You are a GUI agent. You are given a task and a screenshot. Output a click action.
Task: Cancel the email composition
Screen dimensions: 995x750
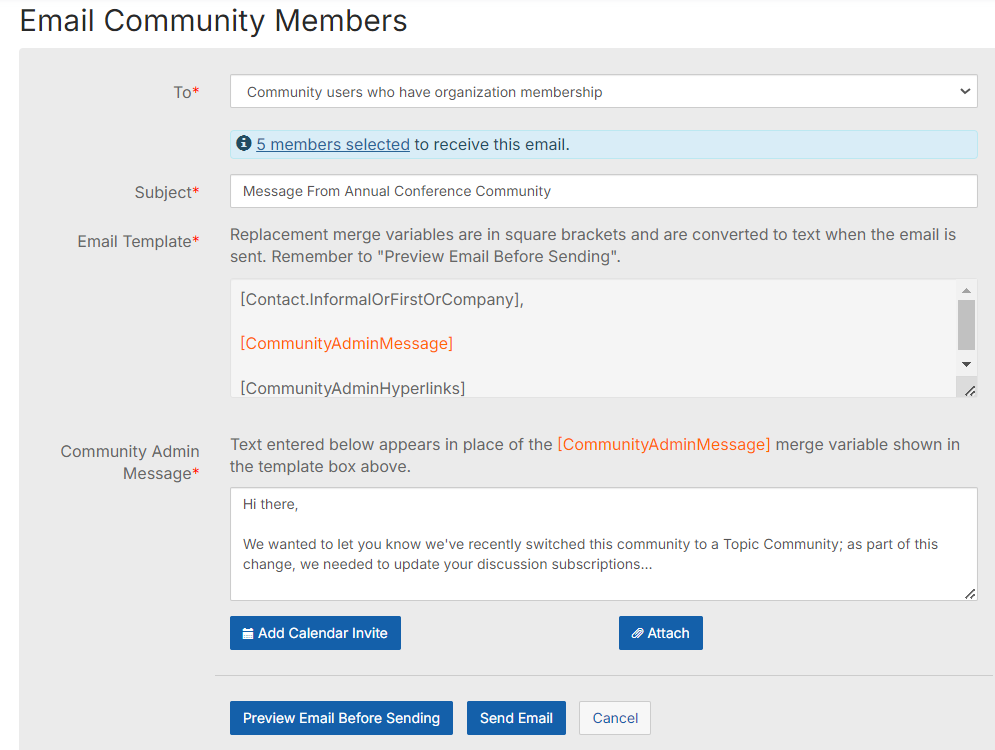coord(614,717)
